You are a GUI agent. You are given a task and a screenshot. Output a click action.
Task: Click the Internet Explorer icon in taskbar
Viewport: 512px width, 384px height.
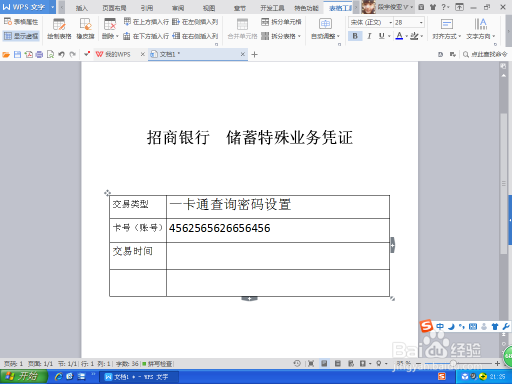59,376
